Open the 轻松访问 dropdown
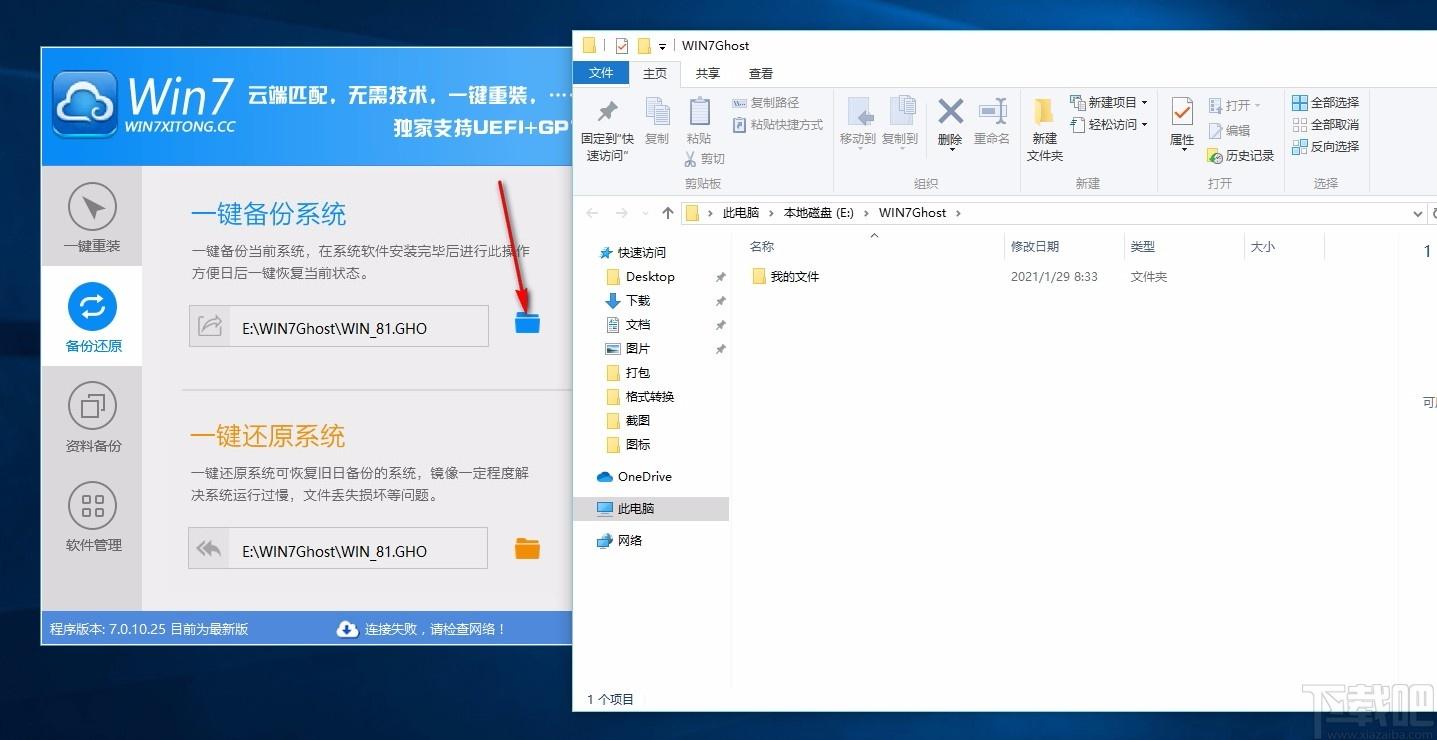Viewport: 1437px width, 740px height. pos(1108,125)
